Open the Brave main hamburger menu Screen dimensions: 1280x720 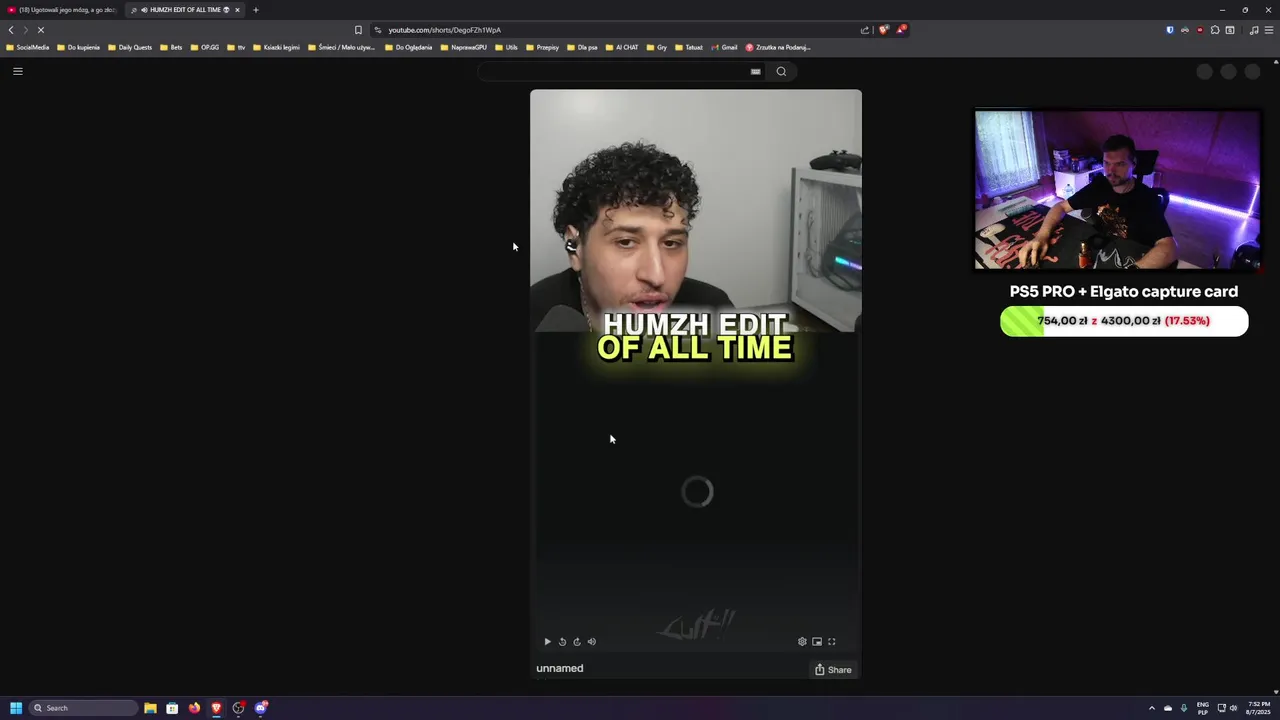1269,30
